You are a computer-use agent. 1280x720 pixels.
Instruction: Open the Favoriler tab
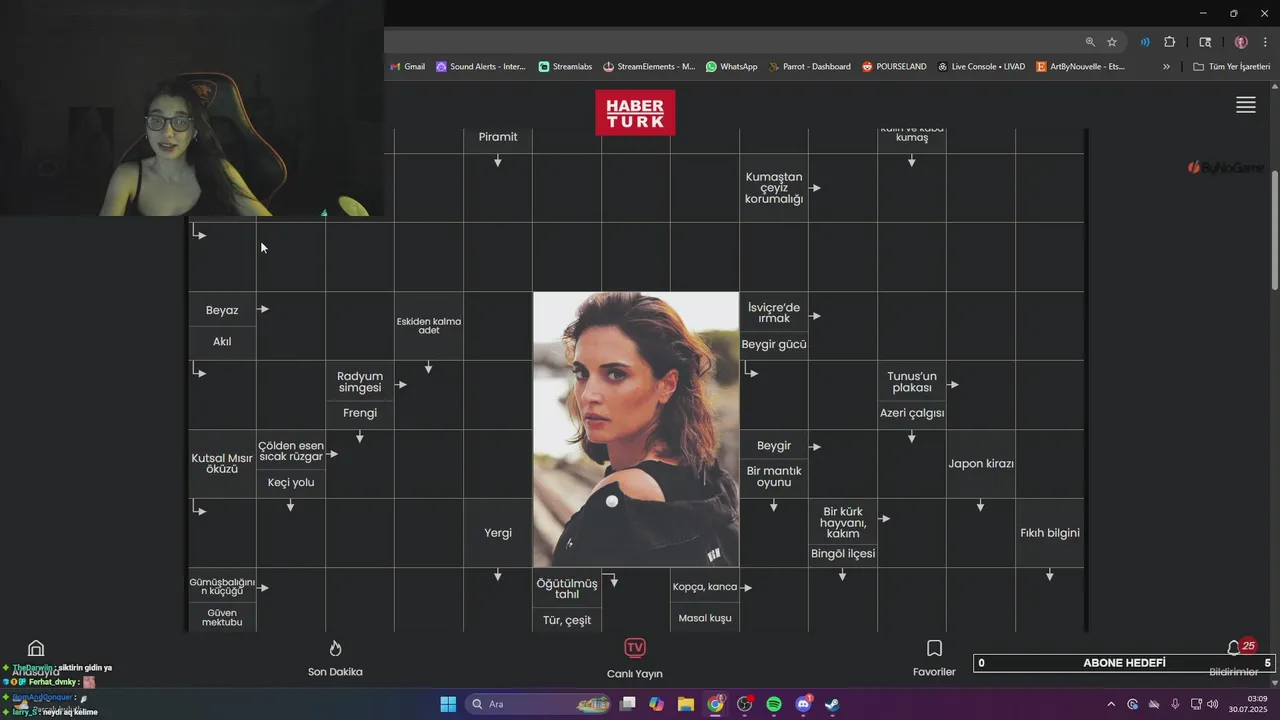click(934, 659)
